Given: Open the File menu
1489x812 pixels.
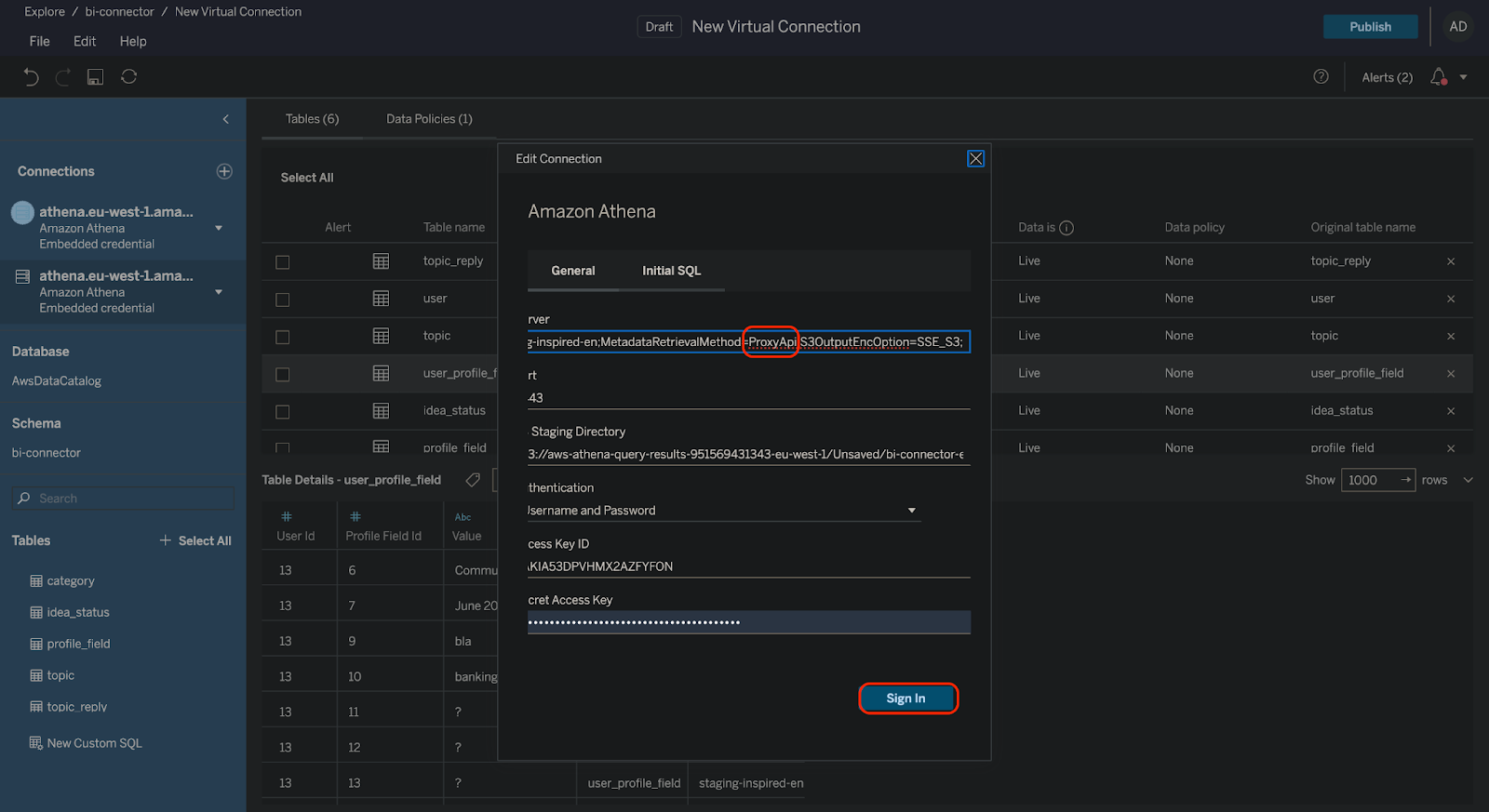Looking at the screenshot, I should coord(40,41).
